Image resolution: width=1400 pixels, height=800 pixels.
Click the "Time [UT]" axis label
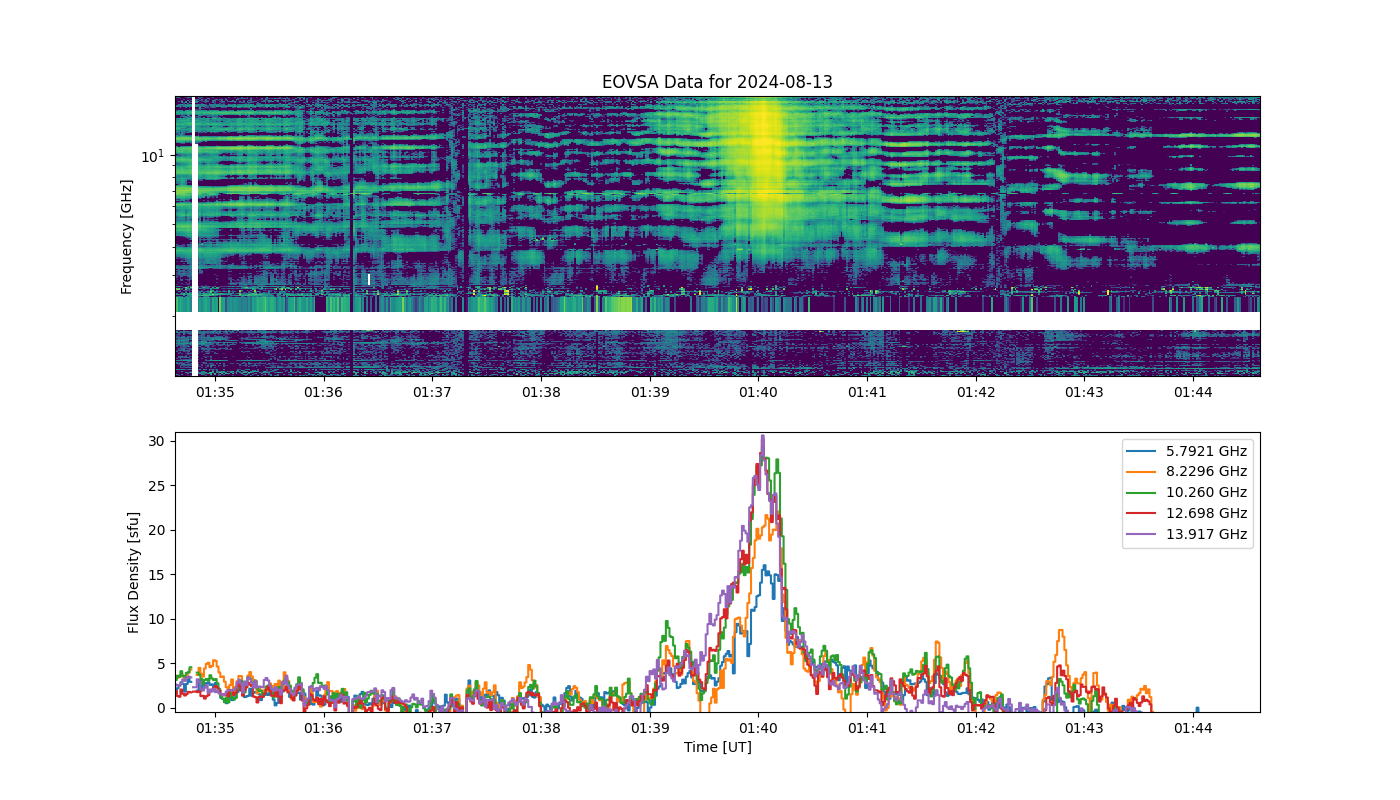(x=717, y=747)
